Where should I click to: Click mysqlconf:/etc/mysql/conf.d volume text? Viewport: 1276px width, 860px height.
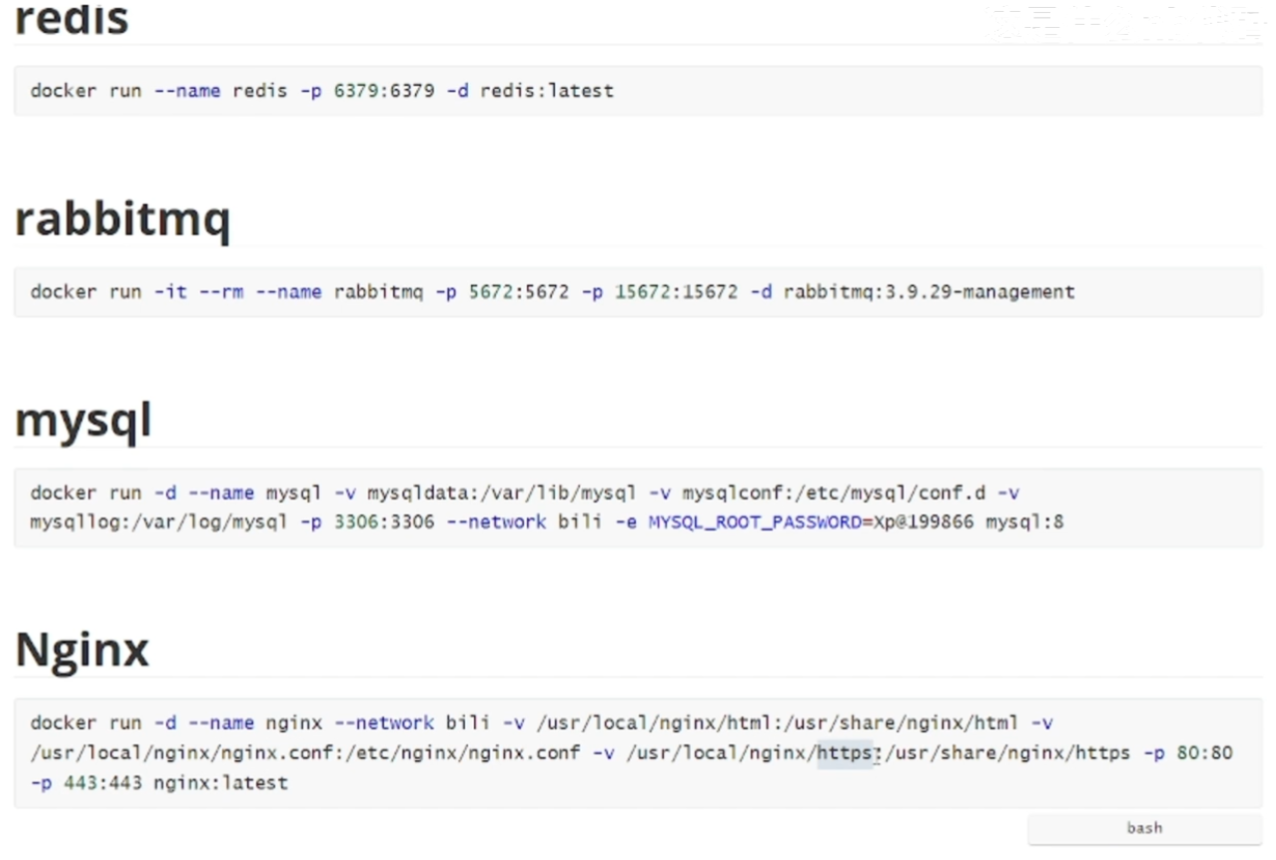[x=834, y=493]
